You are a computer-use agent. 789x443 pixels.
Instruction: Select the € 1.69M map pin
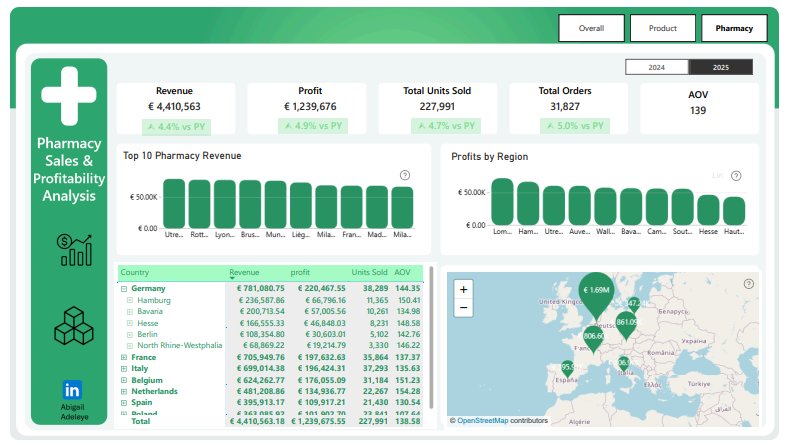click(596, 292)
